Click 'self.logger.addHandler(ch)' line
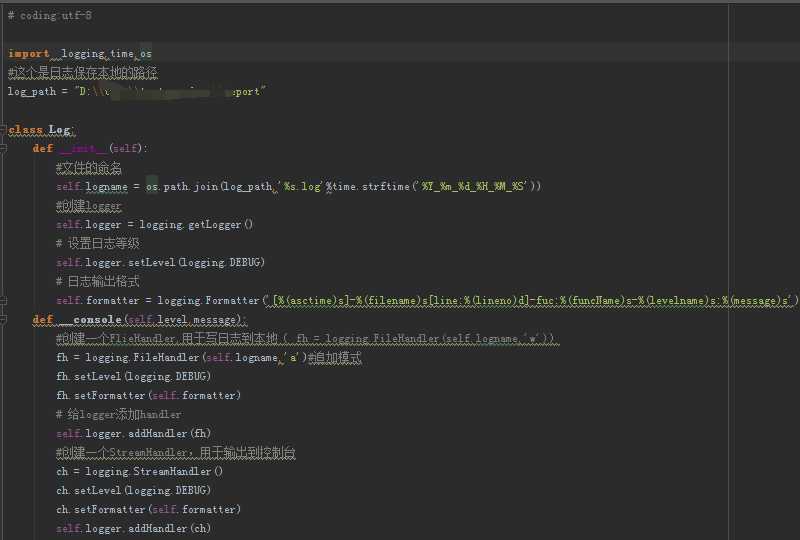The image size is (800, 540). click(x=134, y=528)
